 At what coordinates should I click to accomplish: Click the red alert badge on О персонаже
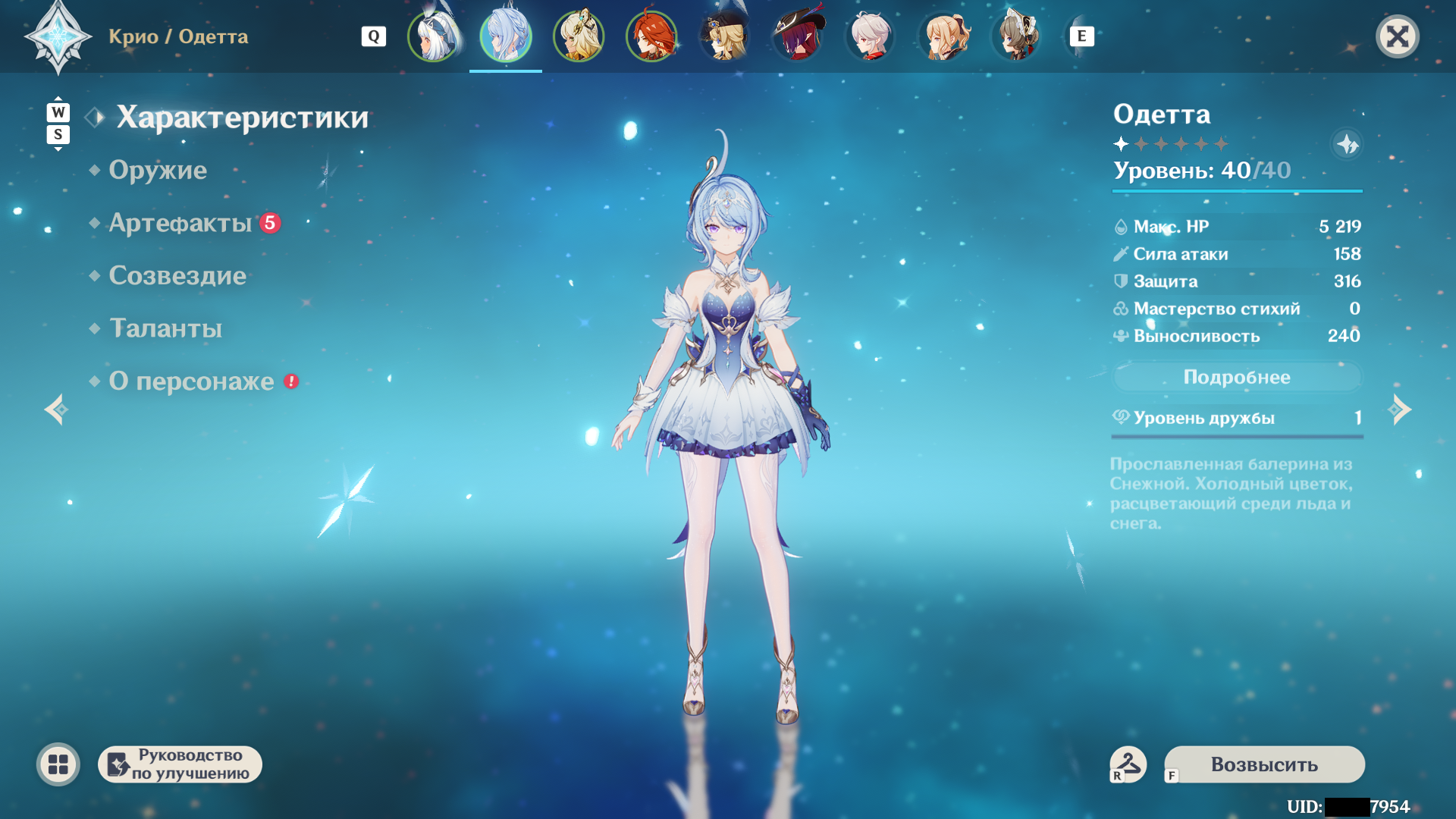pos(291,381)
